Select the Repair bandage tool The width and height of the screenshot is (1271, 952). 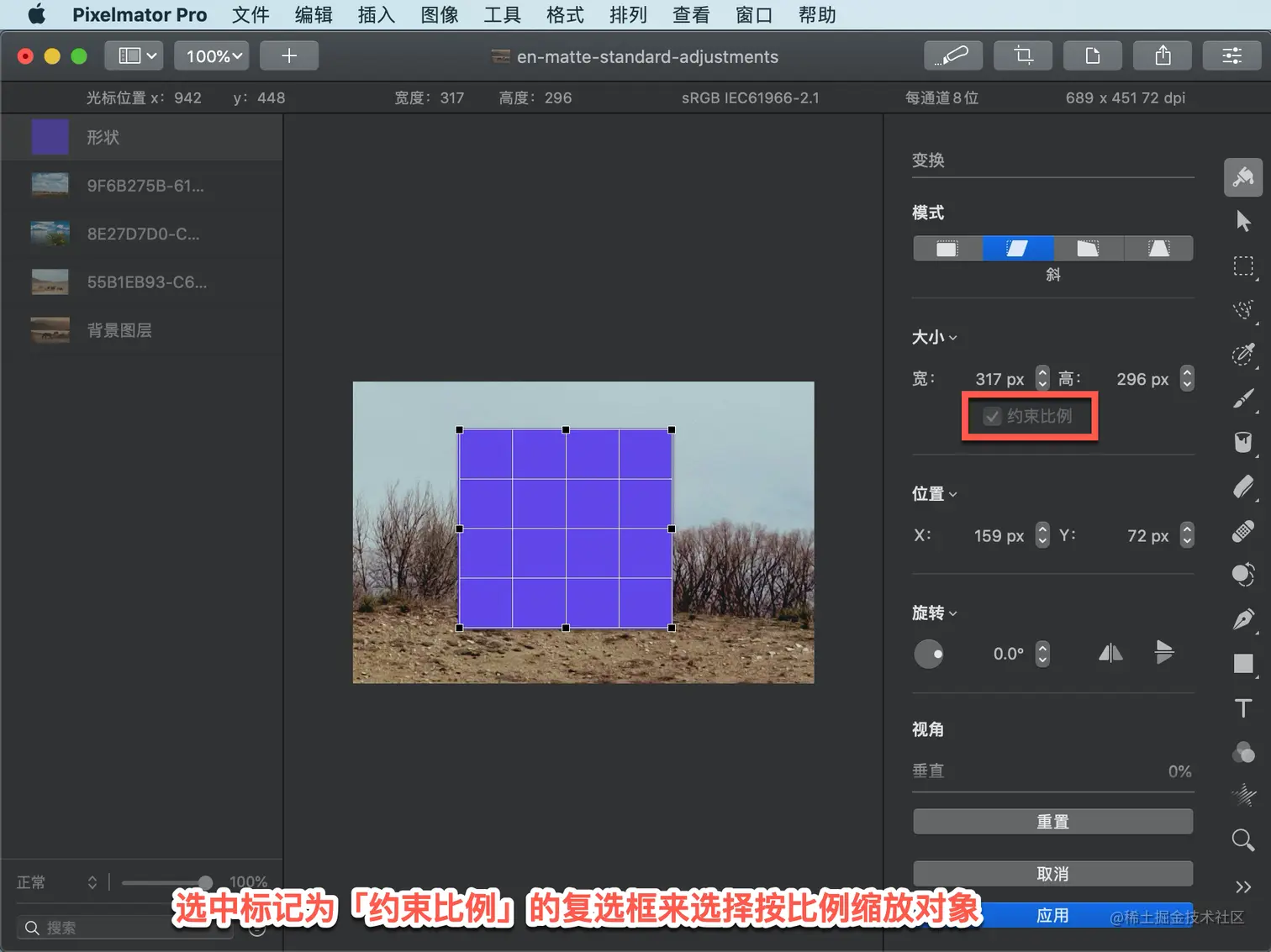click(x=1243, y=531)
